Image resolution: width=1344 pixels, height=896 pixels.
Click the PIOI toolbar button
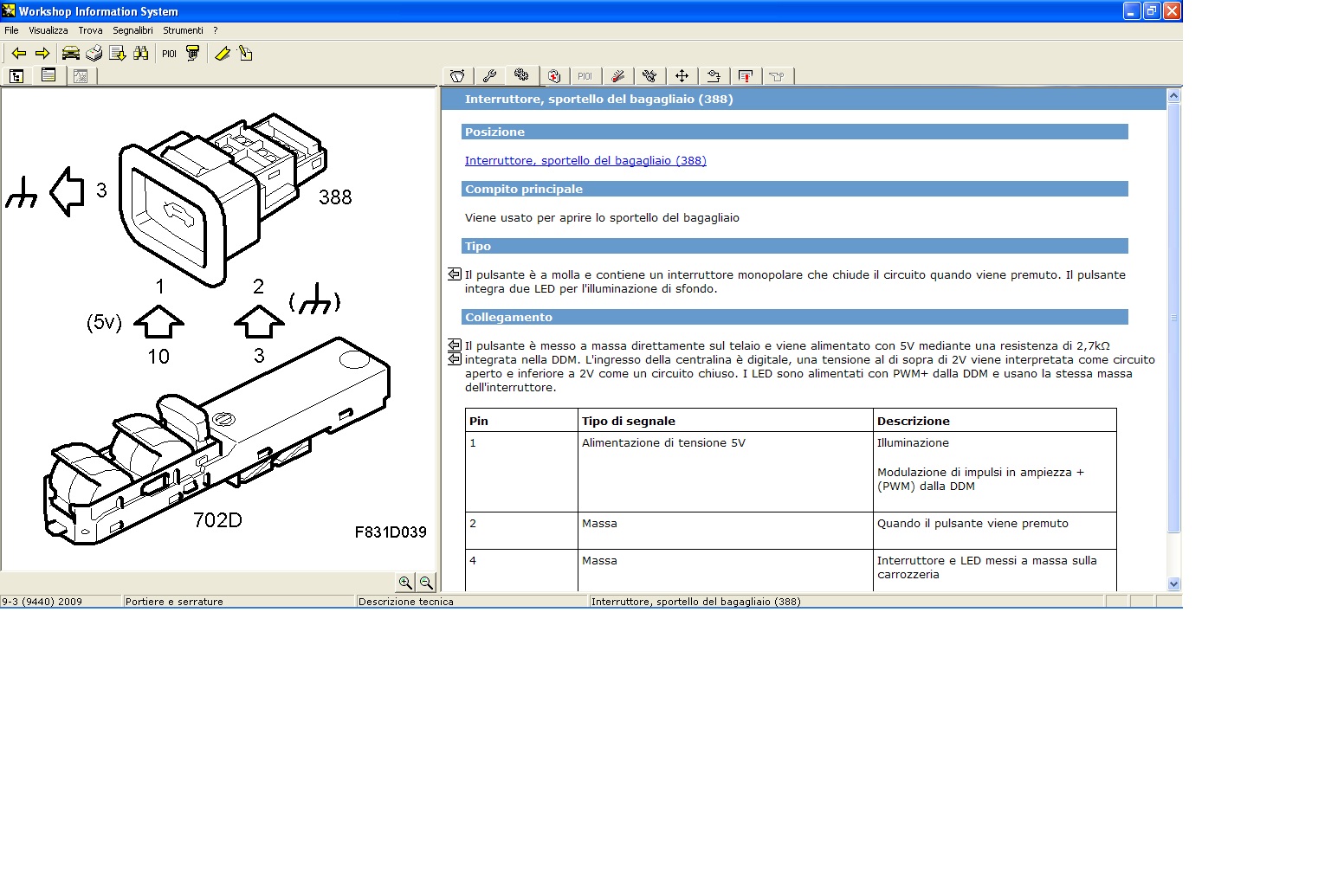point(169,54)
